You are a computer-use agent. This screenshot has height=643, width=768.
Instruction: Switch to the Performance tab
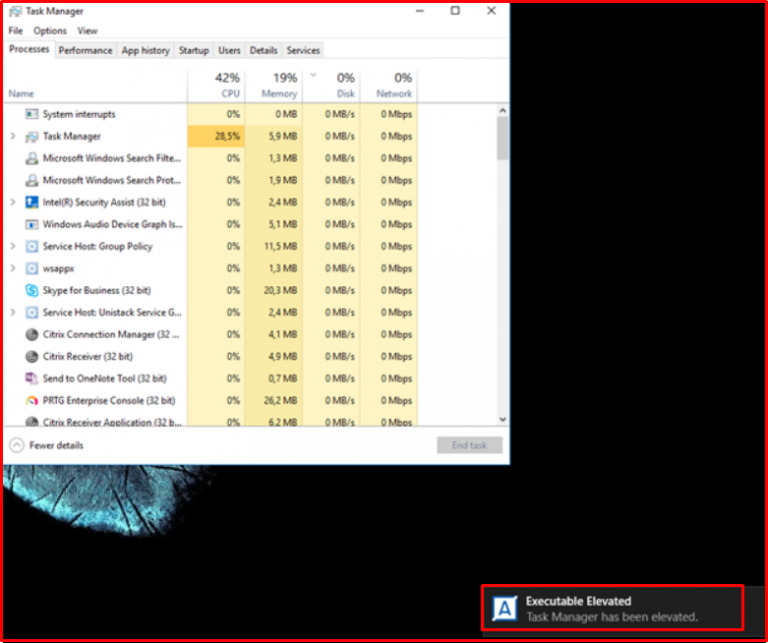(85, 50)
